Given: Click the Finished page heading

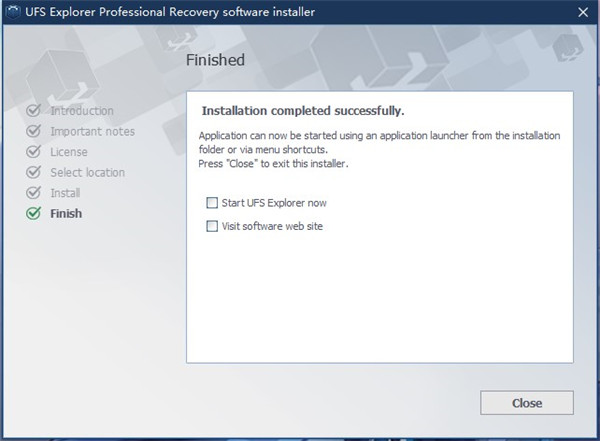Looking at the screenshot, I should coord(215,60).
